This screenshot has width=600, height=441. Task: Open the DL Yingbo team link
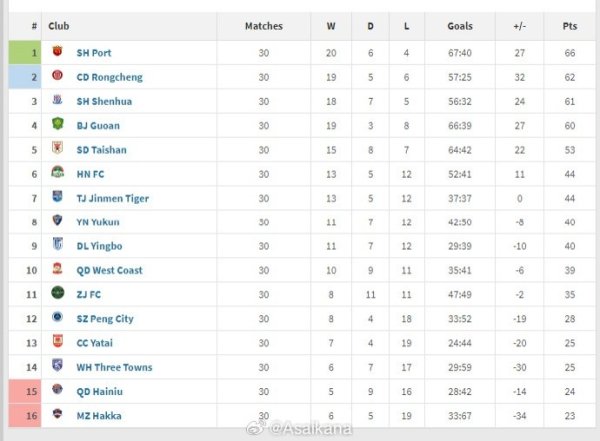coord(99,246)
